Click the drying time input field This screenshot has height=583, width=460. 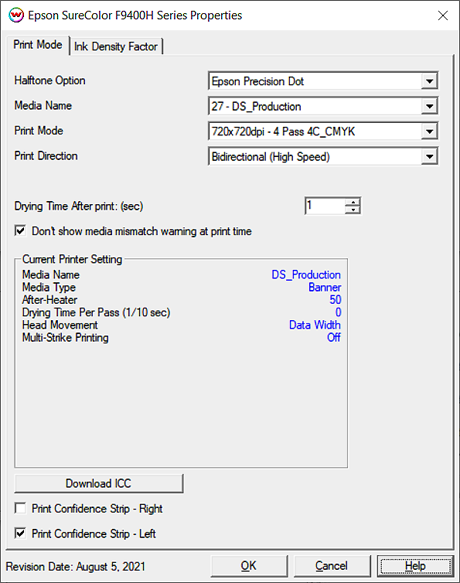325,206
